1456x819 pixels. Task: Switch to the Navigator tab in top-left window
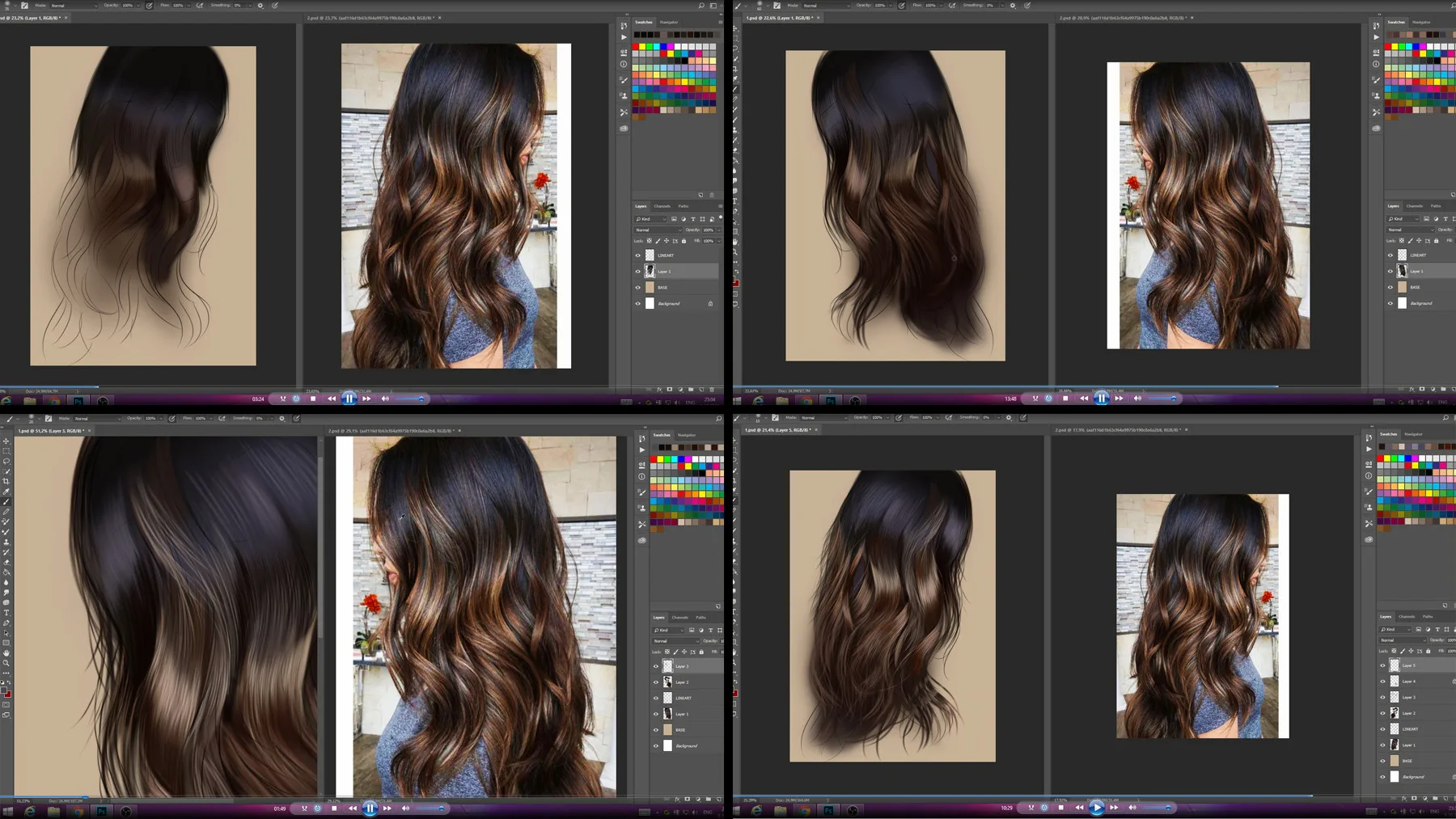pyautogui.click(x=669, y=22)
